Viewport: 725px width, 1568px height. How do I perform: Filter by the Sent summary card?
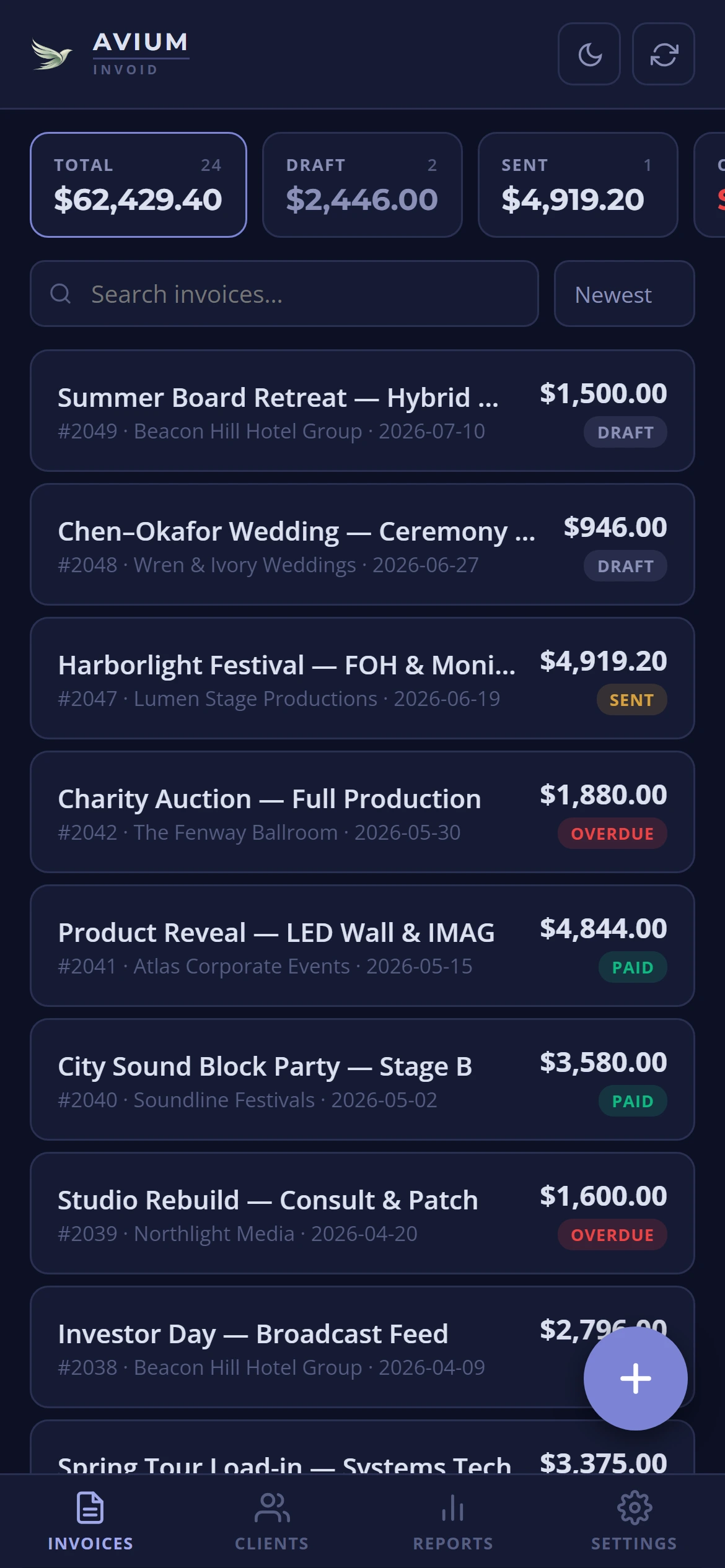click(578, 185)
